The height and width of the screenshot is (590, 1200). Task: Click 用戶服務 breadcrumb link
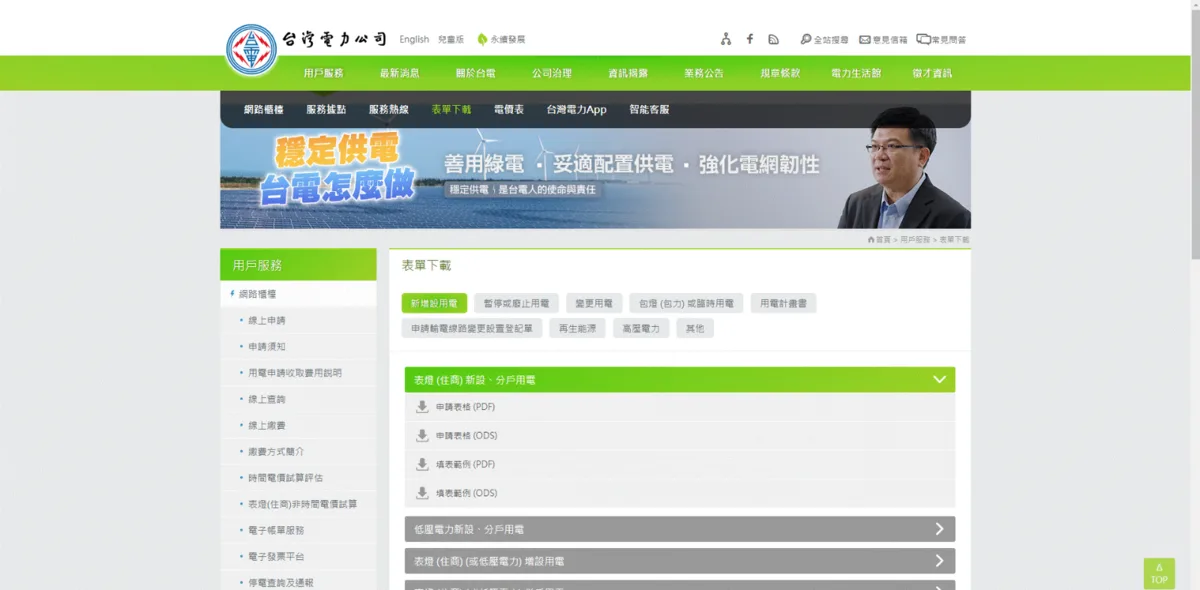point(915,240)
